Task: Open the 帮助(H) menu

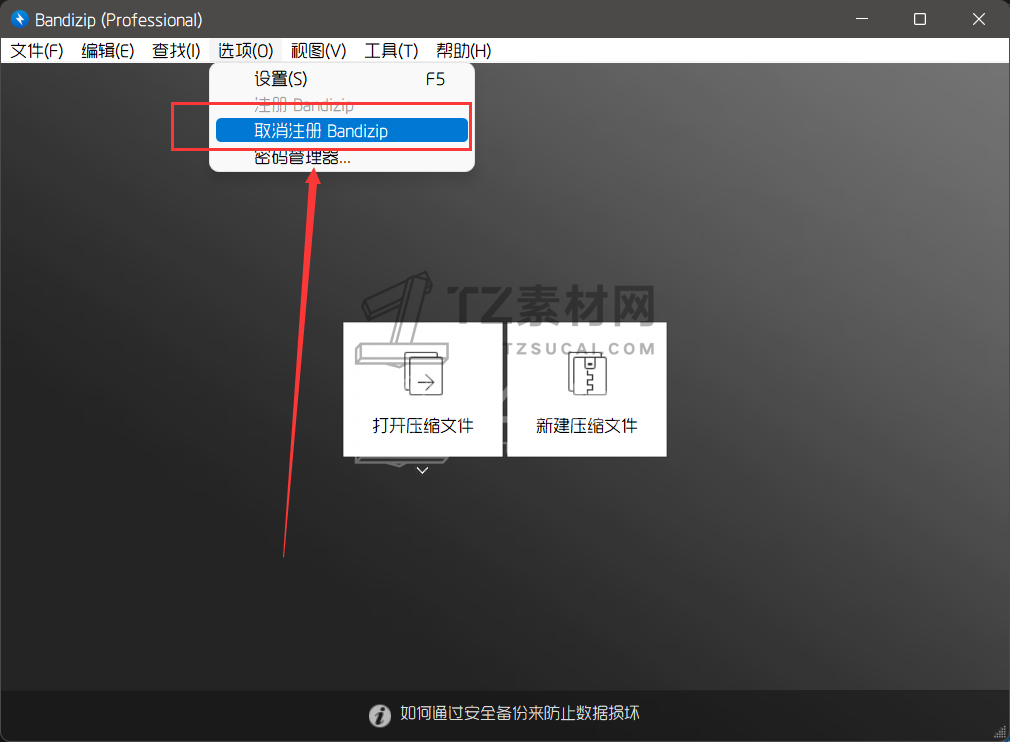Action: (463, 50)
